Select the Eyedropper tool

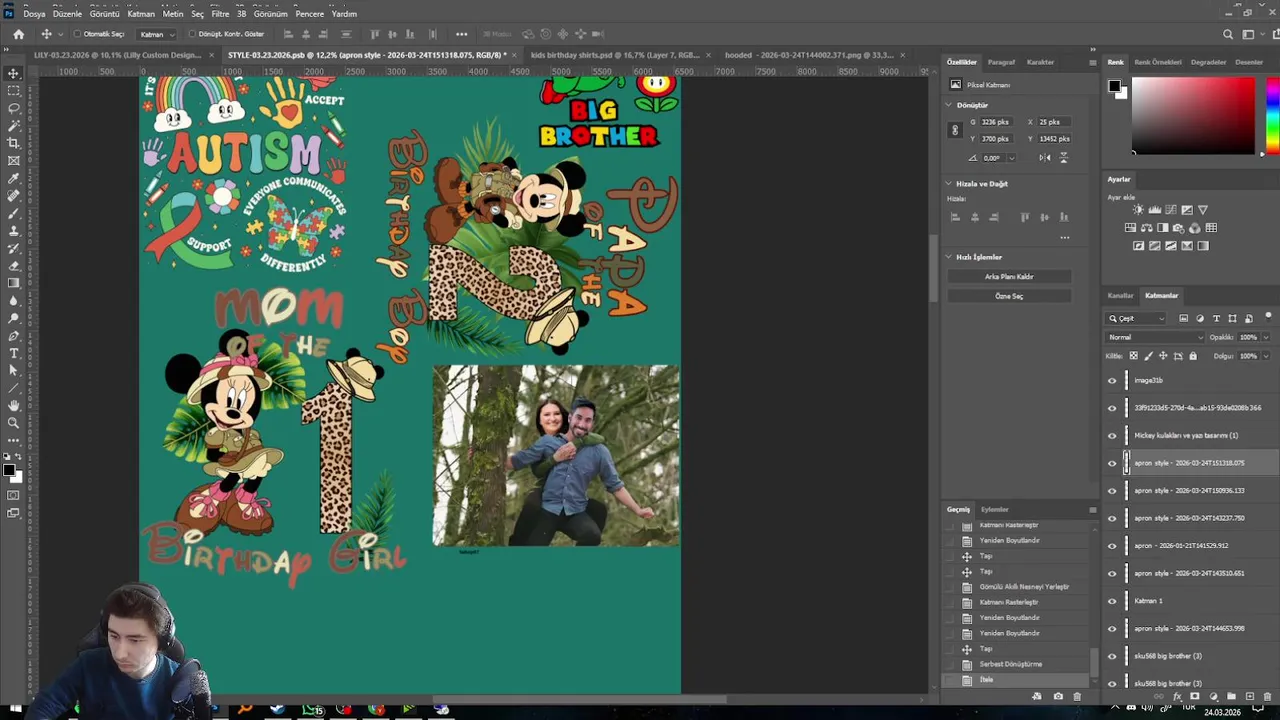coord(14,178)
